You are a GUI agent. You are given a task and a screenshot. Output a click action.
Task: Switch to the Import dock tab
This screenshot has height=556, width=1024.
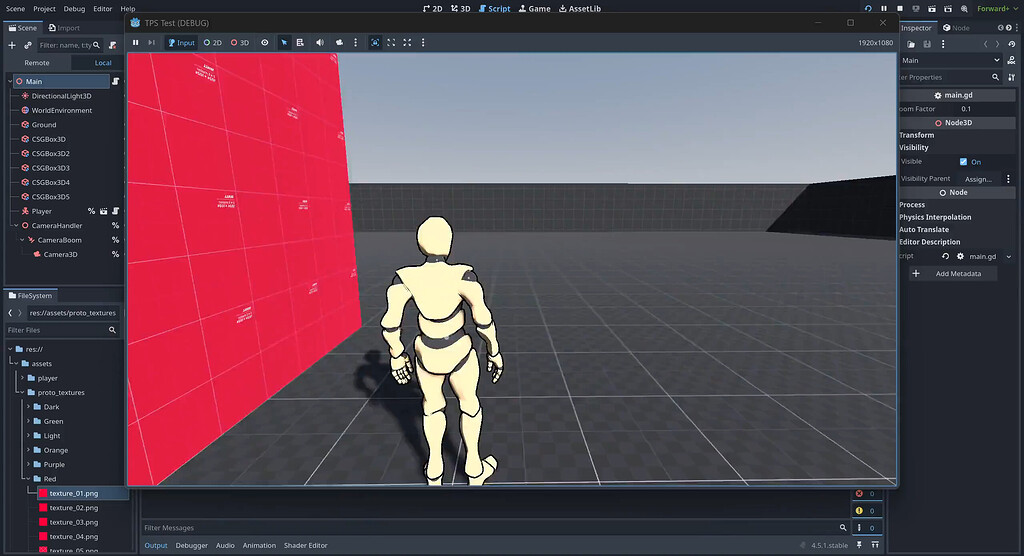63,27
